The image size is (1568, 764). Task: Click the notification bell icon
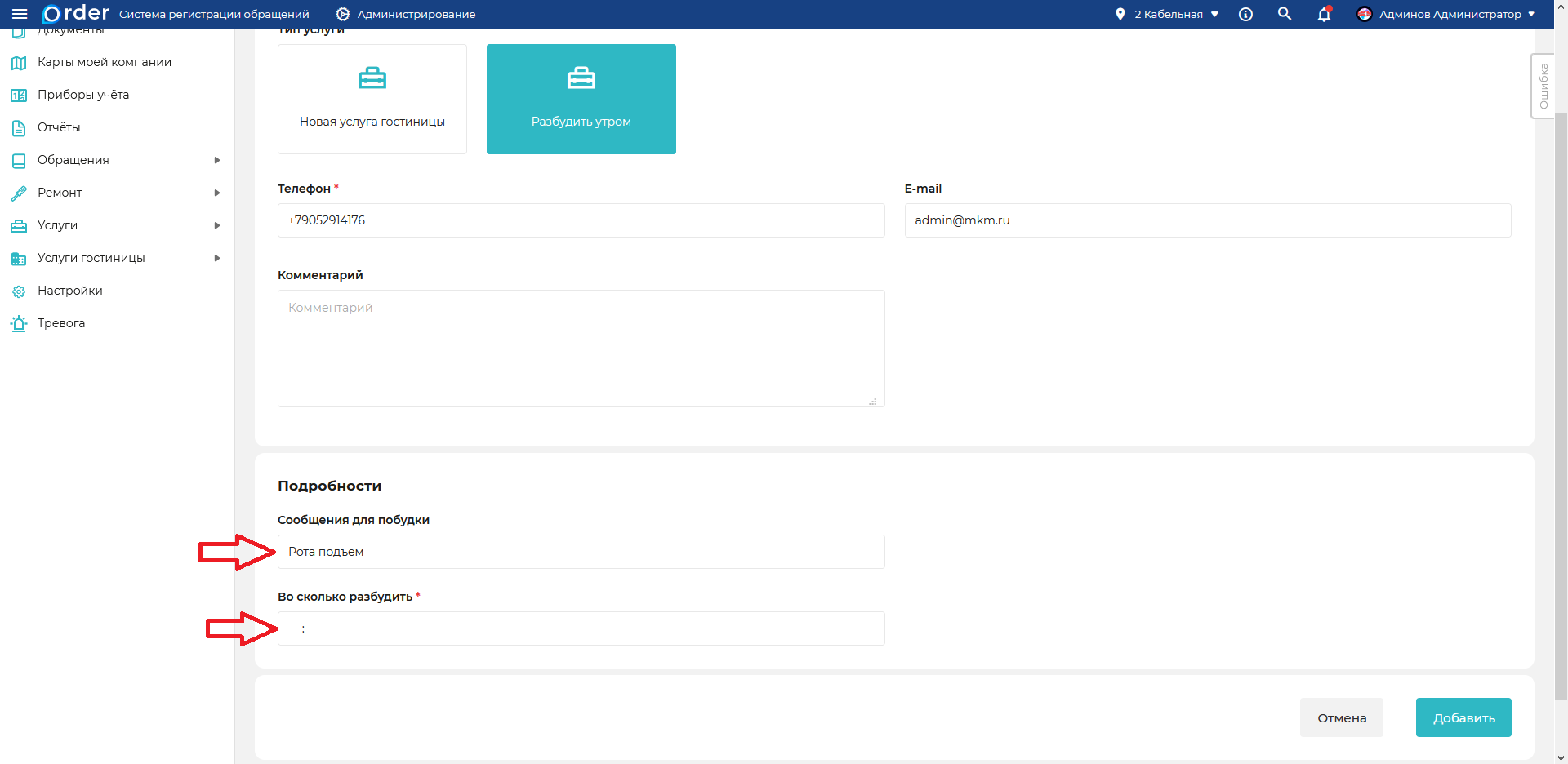tap(1324, 14)
